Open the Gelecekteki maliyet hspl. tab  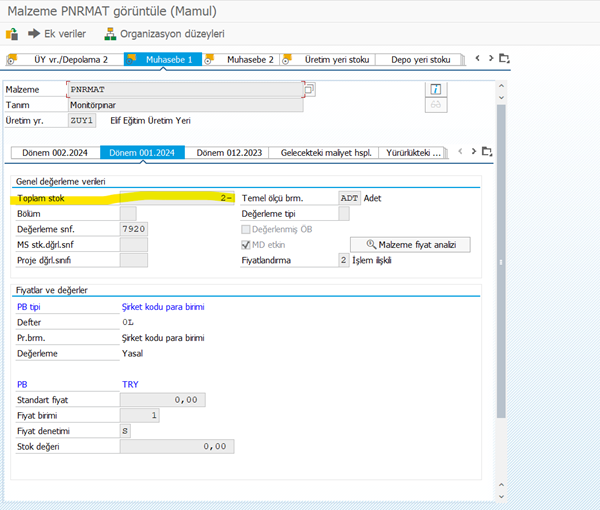click(325, 153)
